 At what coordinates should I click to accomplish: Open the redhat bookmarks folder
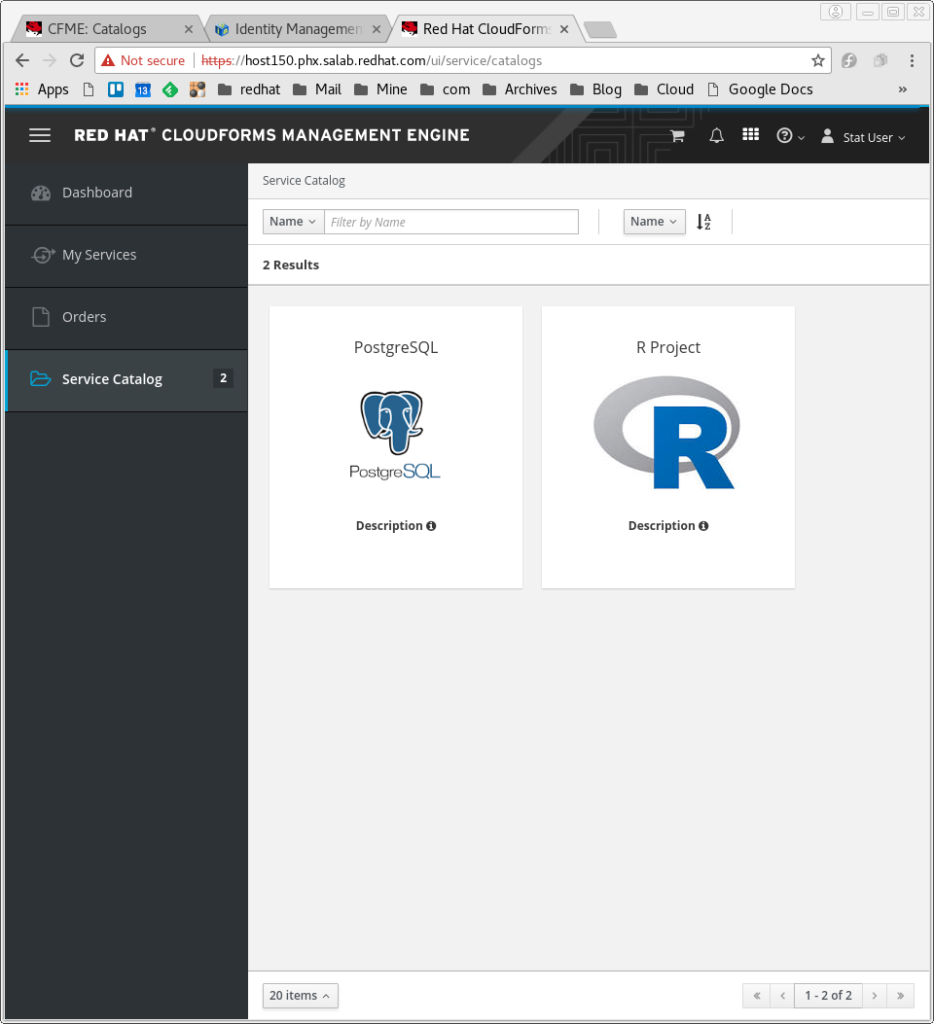249,89
